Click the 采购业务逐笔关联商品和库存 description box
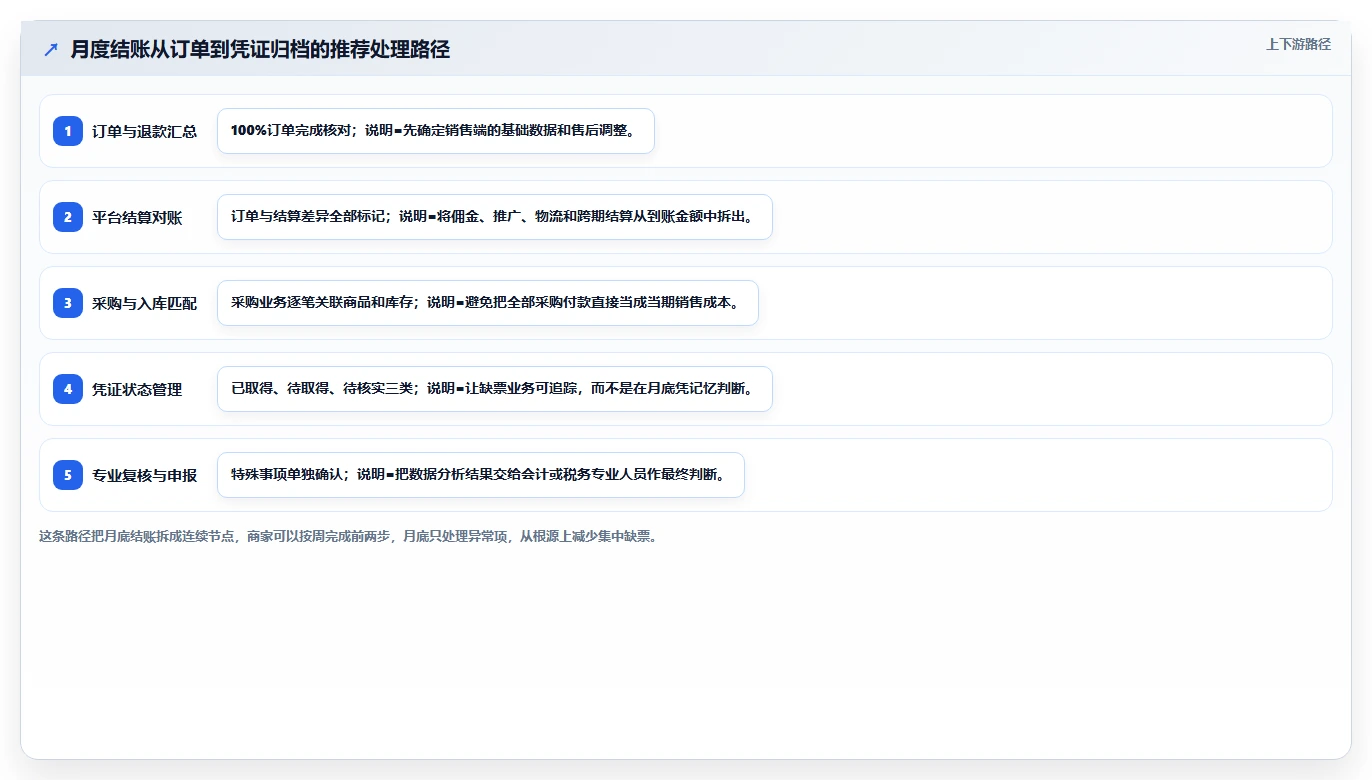This screenshot has height=780, width=1372. pyautogui.click(x=488, y=303)
